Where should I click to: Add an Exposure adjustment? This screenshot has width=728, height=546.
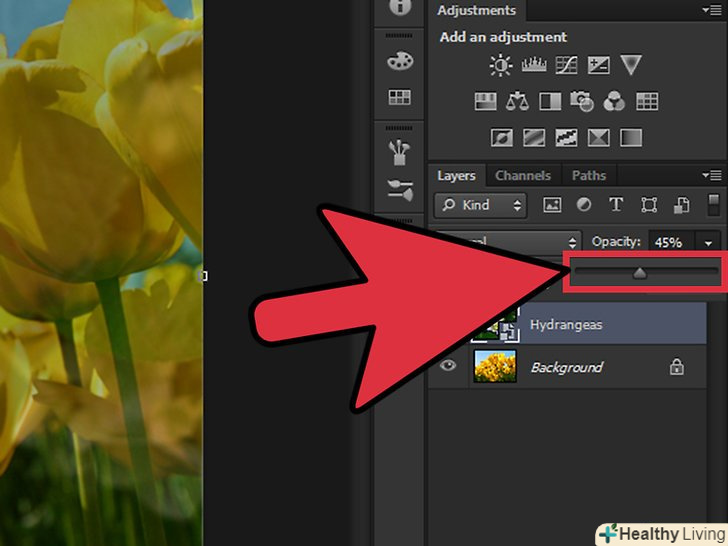click(x=598, y=65)
